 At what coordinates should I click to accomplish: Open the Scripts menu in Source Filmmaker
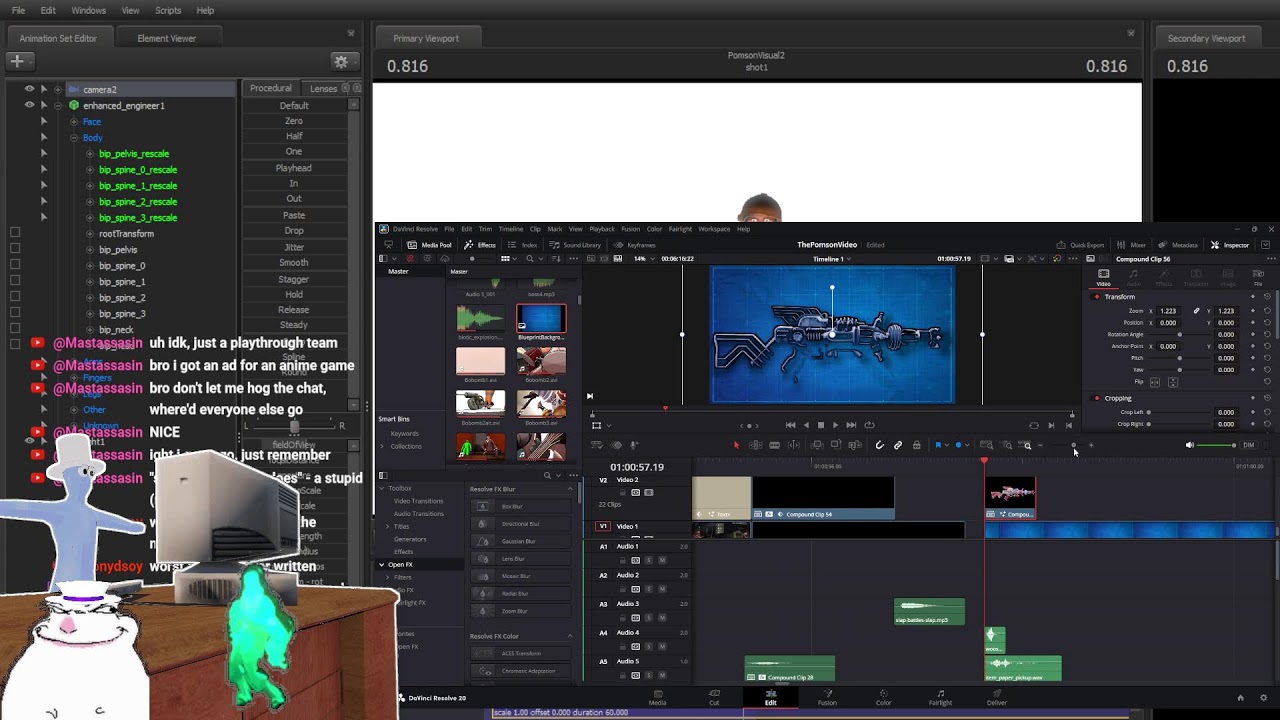(x=168, y=10)
